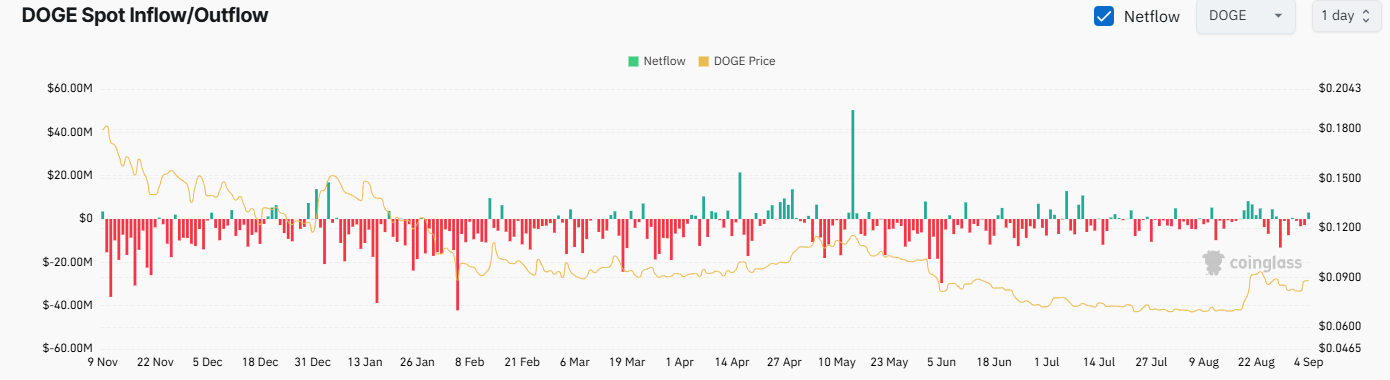Image resolution: width=1390 pixels, height=380 pixels.
Task: Uncheck the Netflow checkbox
Action: (1104, 16)
